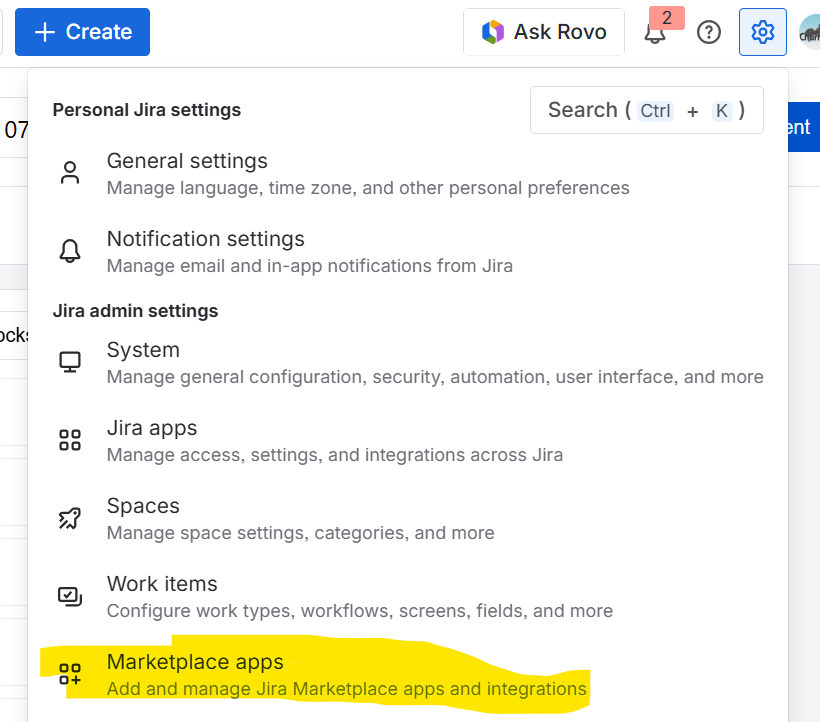Click the Jira apps grid icon

pyautogui.click(x=70, y=440)
